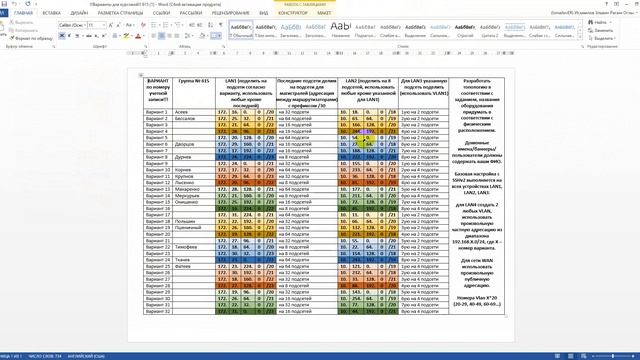Show or hide paragraph marks
The height and width of the screenshot is (360, 640).
(x=221, y=25)
